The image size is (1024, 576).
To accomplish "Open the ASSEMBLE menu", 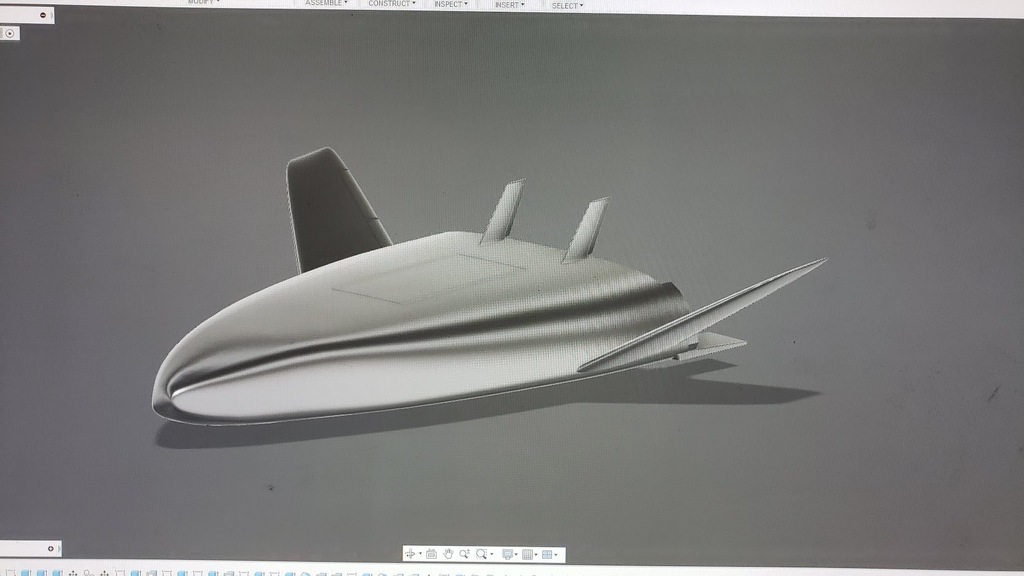I will [x=325, y=4].
